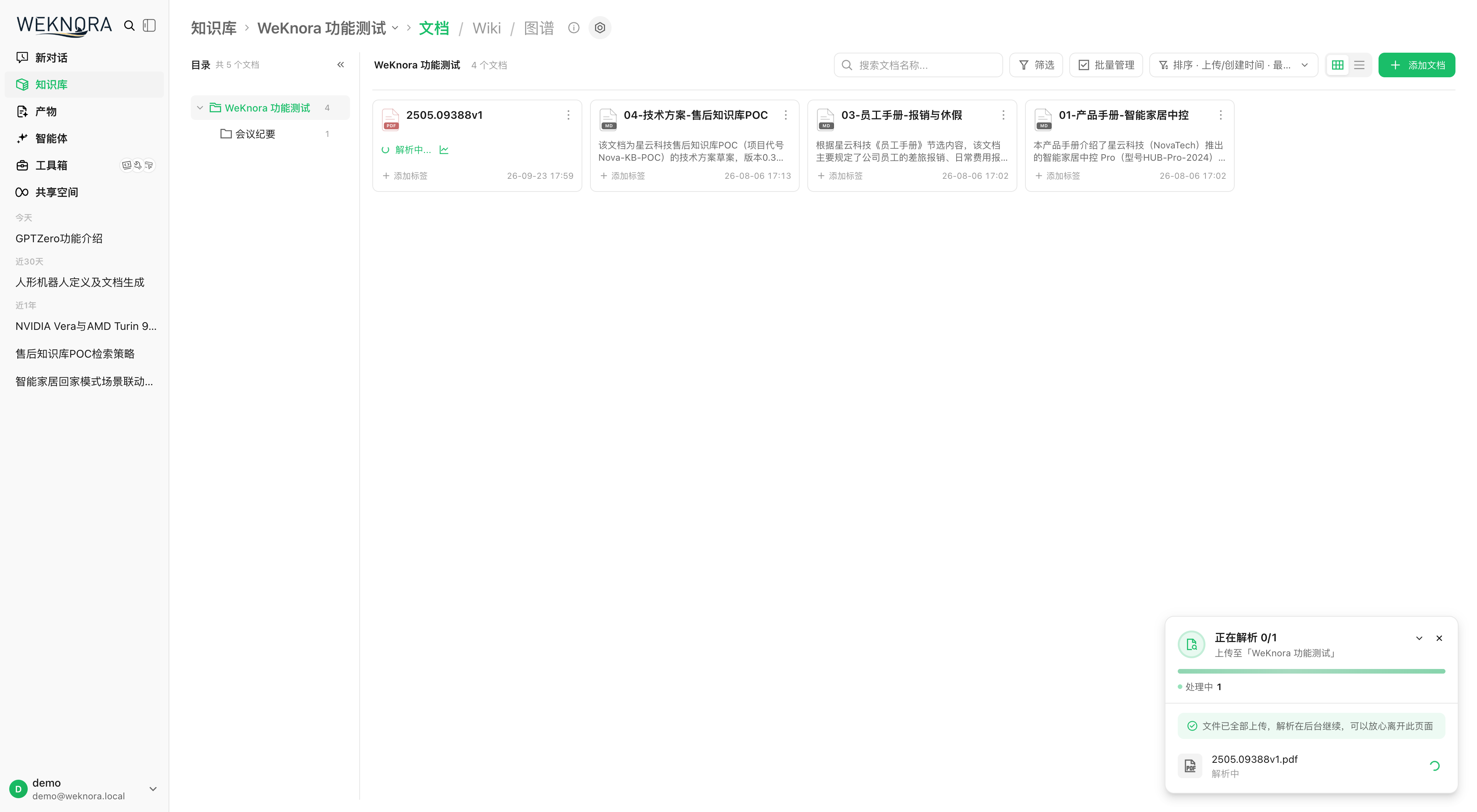This screenshot has height=812, width=1477.
Task: Click the info icon next to 图谱
Action: point(573,28)
